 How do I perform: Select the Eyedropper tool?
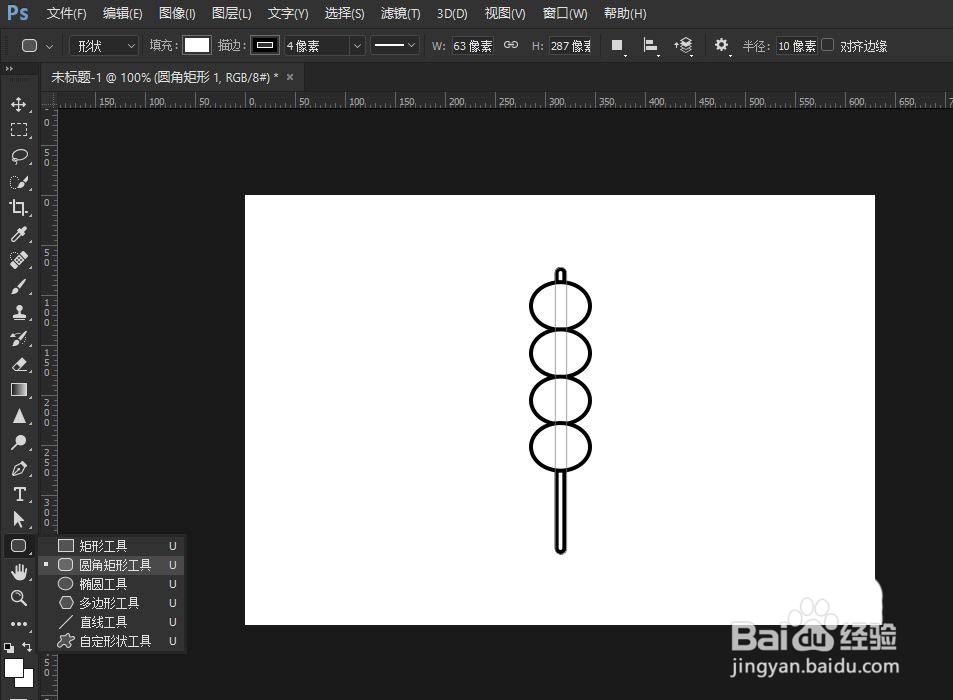tap(19, 234)
